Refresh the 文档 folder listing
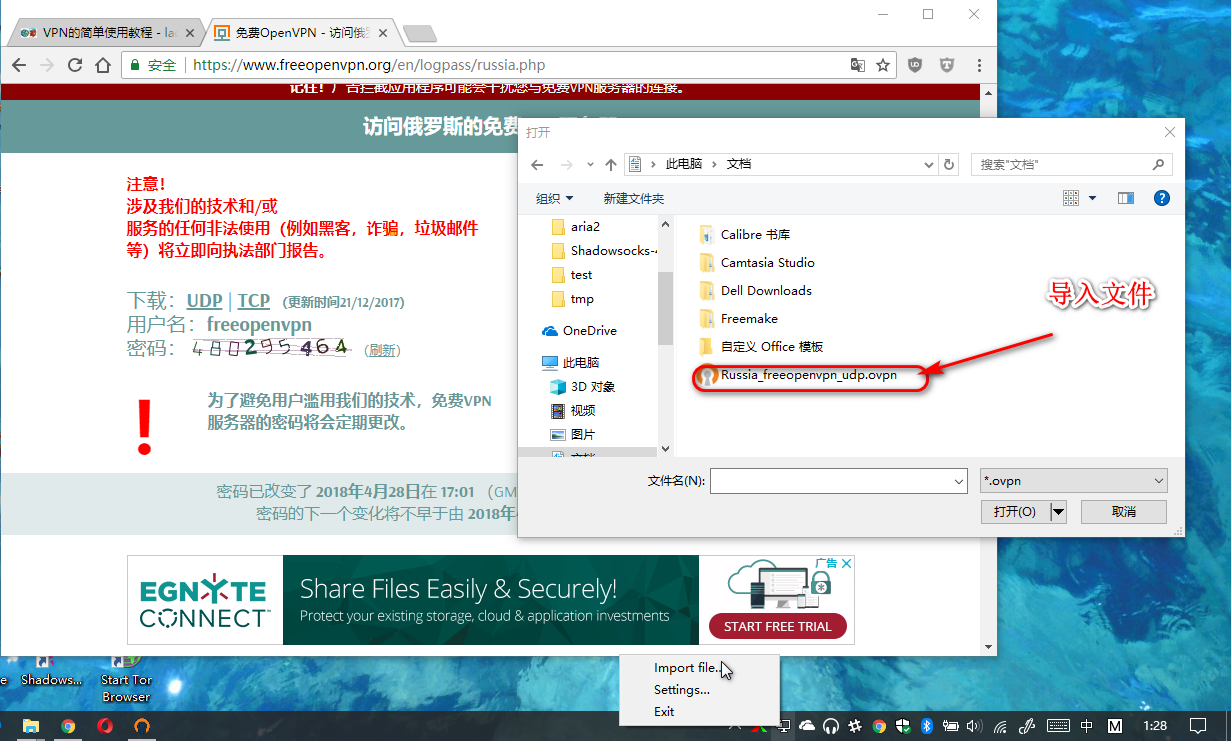The height and width of the screenshot is (741, 1231). point(950,164)
